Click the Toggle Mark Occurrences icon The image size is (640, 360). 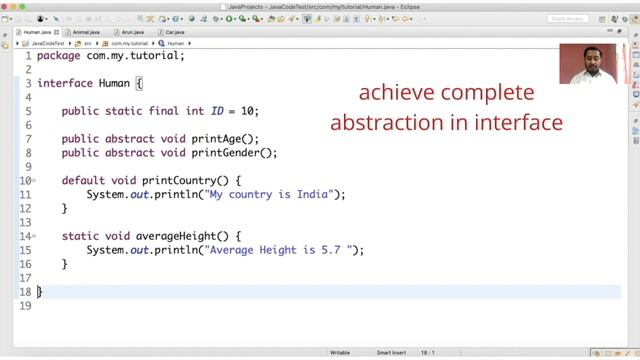coord(307,19)
